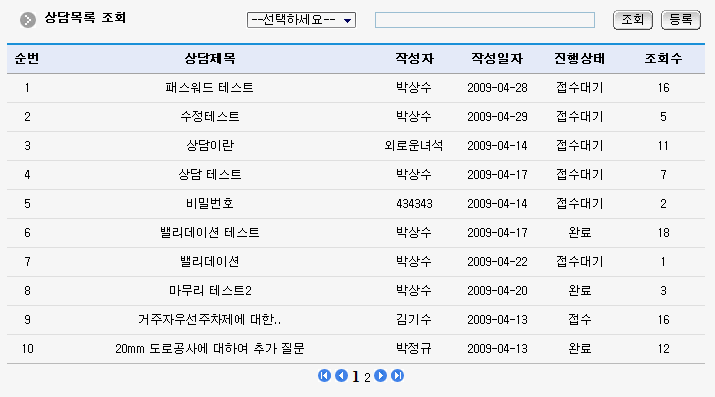
Task: Select page 2 in pagination
Action: click(367, 377)
